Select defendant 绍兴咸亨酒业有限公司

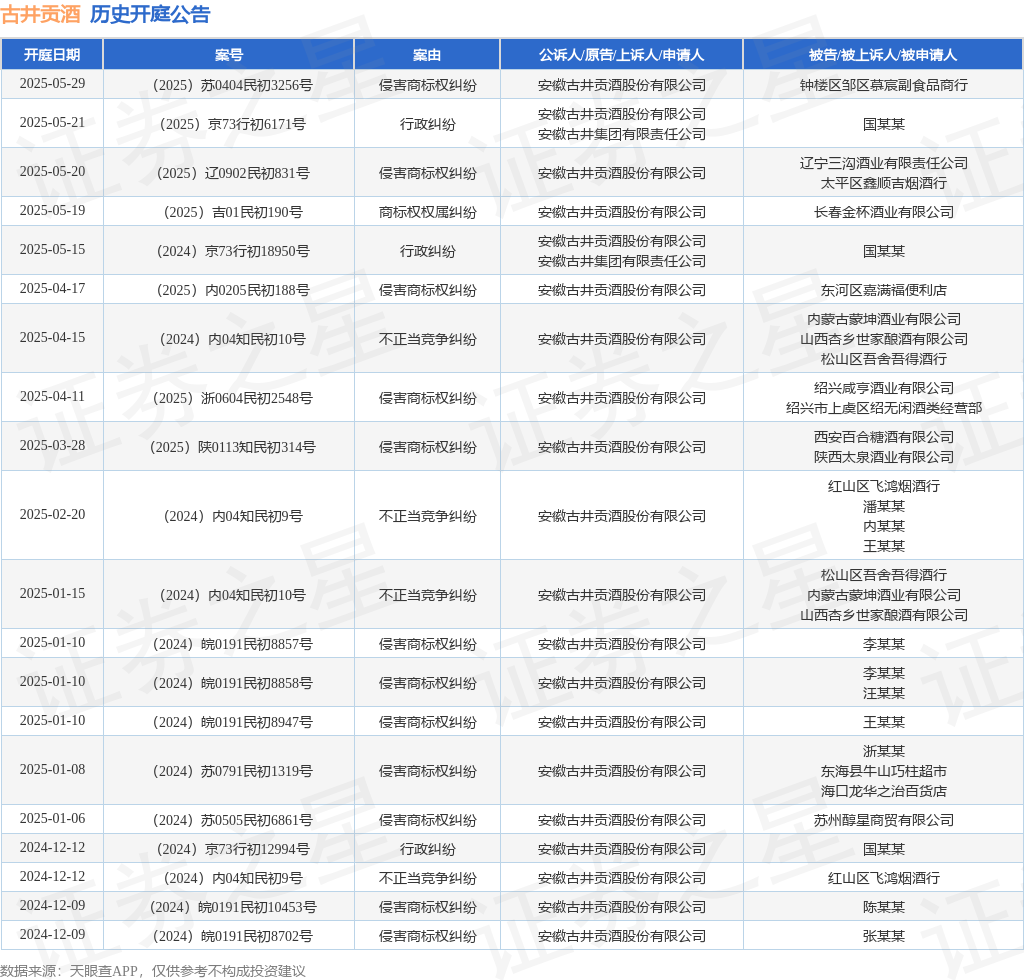tap(884, 388)
